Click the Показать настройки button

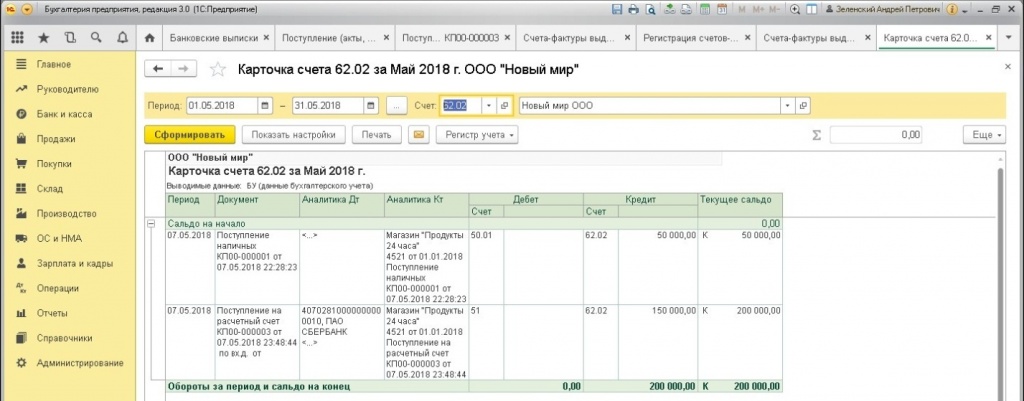(x=293, y=134)
